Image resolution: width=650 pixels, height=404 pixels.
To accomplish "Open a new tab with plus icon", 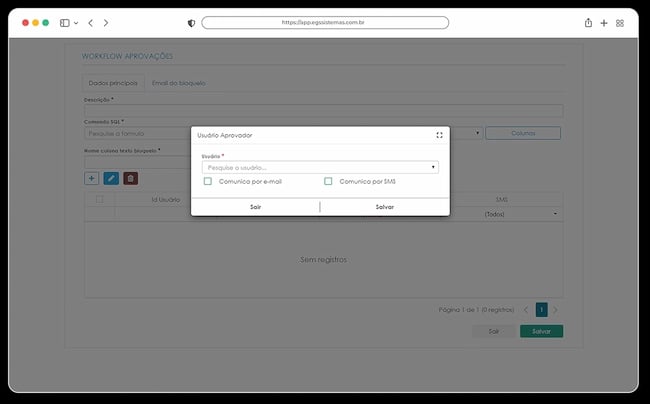I will (x=604, y=23).
